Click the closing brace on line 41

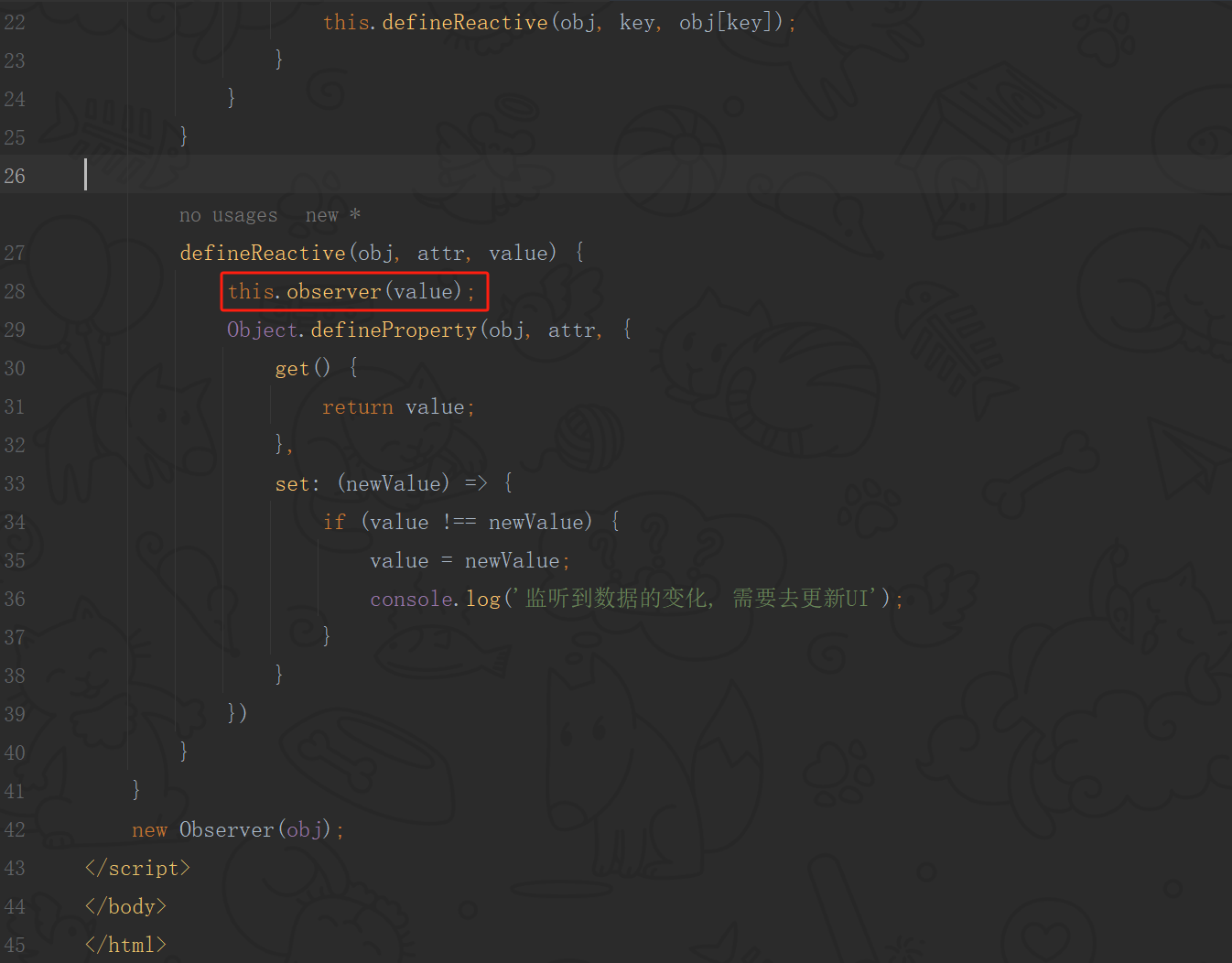click(136, 789)
